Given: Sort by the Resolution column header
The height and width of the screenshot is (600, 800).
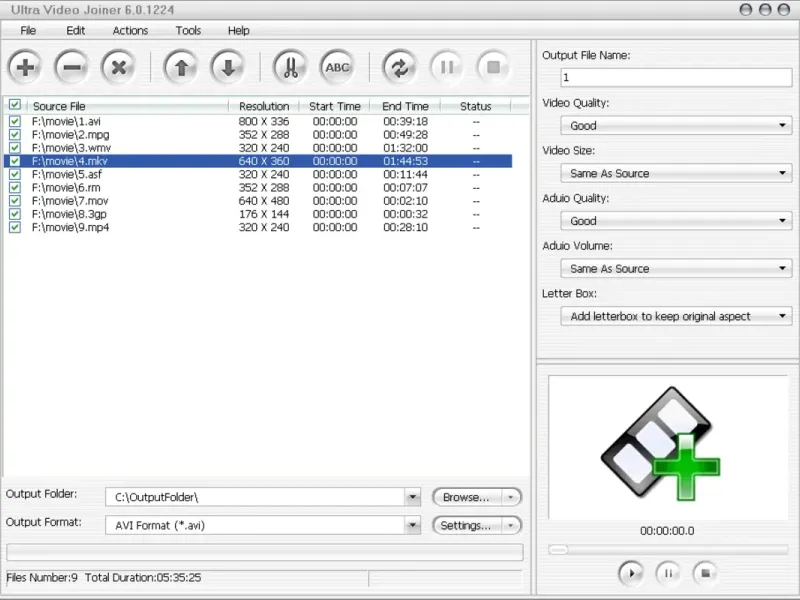Looking at the screenshot, I should pos(264,106).
